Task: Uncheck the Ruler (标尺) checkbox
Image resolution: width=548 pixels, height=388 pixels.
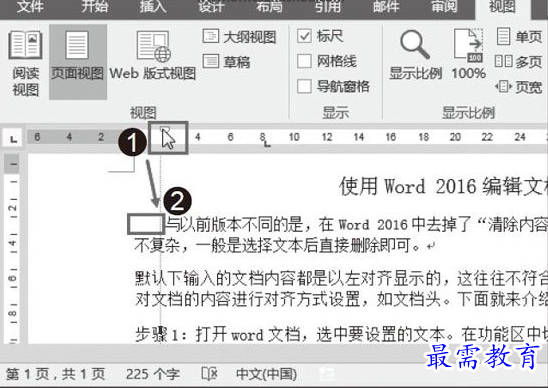Action: click(x=304, y=36)
